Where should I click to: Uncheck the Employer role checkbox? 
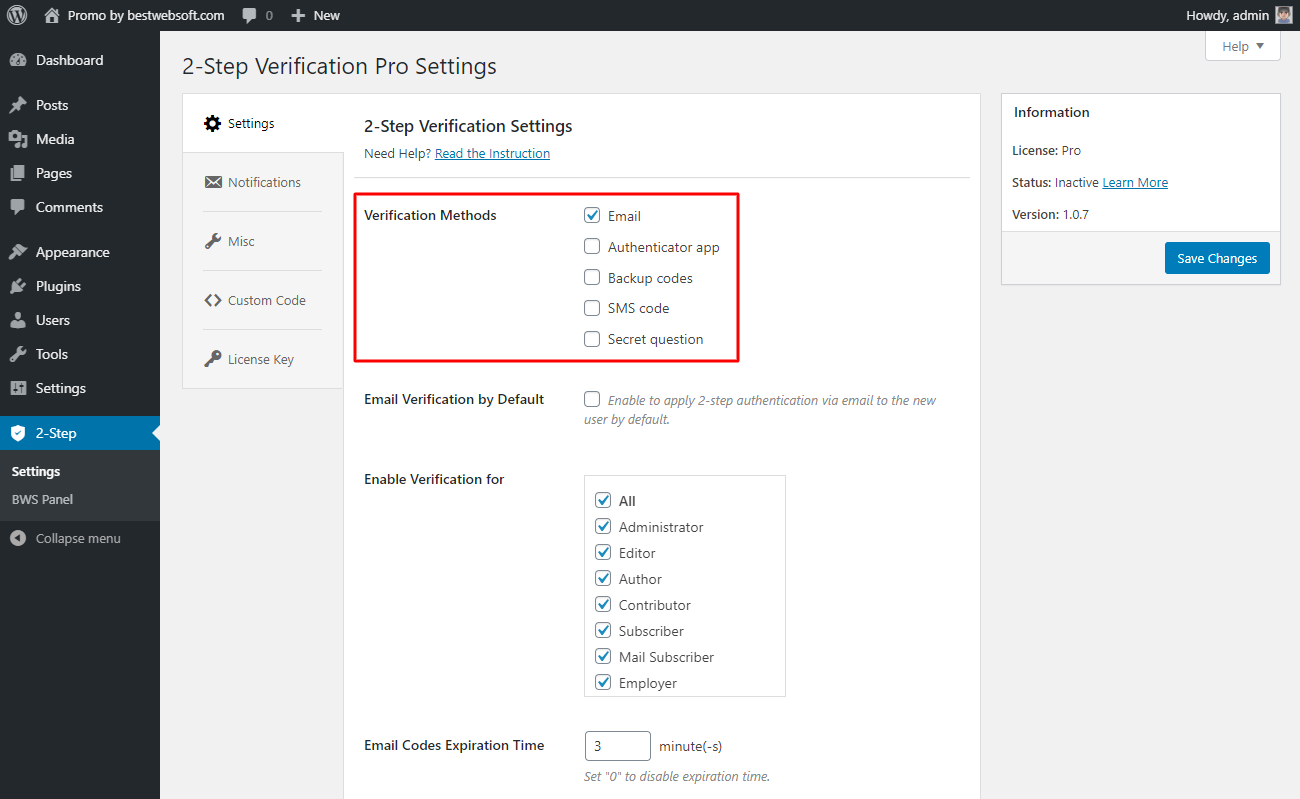point(603,682)
